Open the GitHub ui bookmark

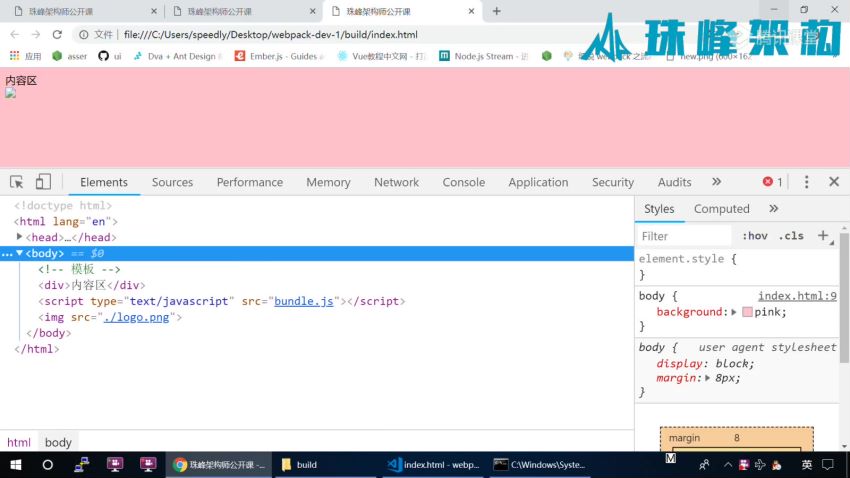[x=110, y=56]
